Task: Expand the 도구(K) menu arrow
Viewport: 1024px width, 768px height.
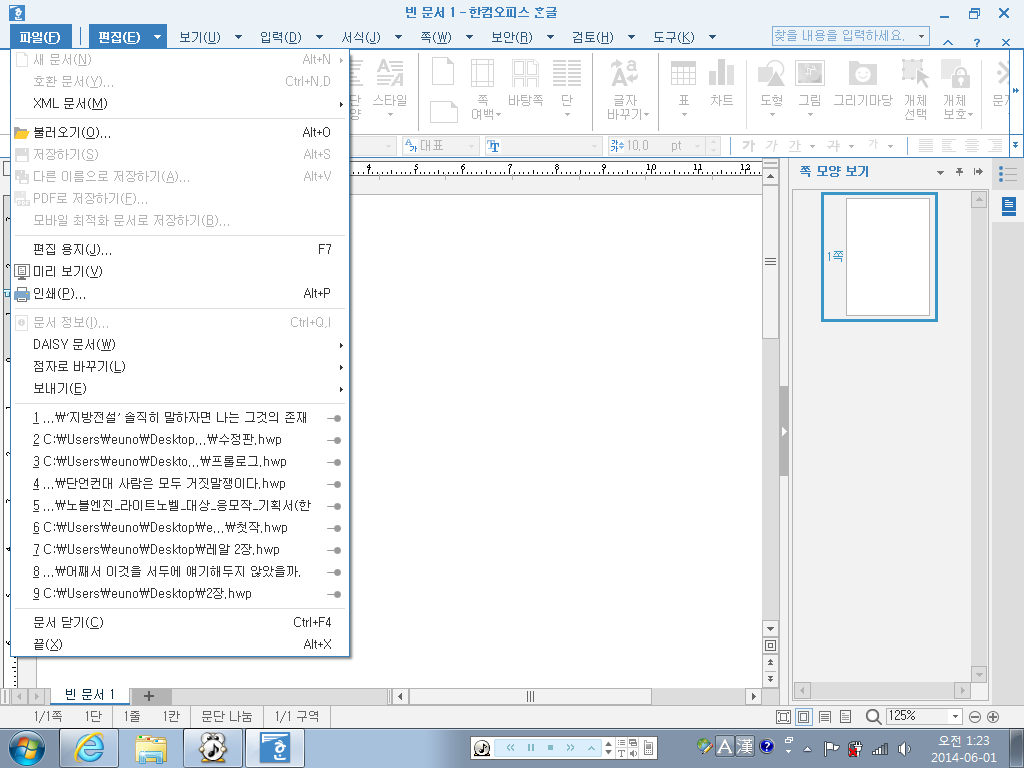Action: point(712,37)
